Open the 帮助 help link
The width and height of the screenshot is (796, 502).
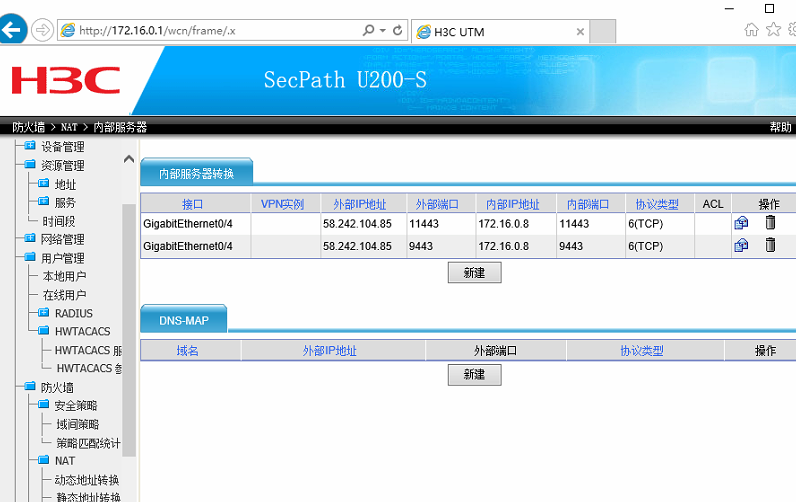point(780,127)
